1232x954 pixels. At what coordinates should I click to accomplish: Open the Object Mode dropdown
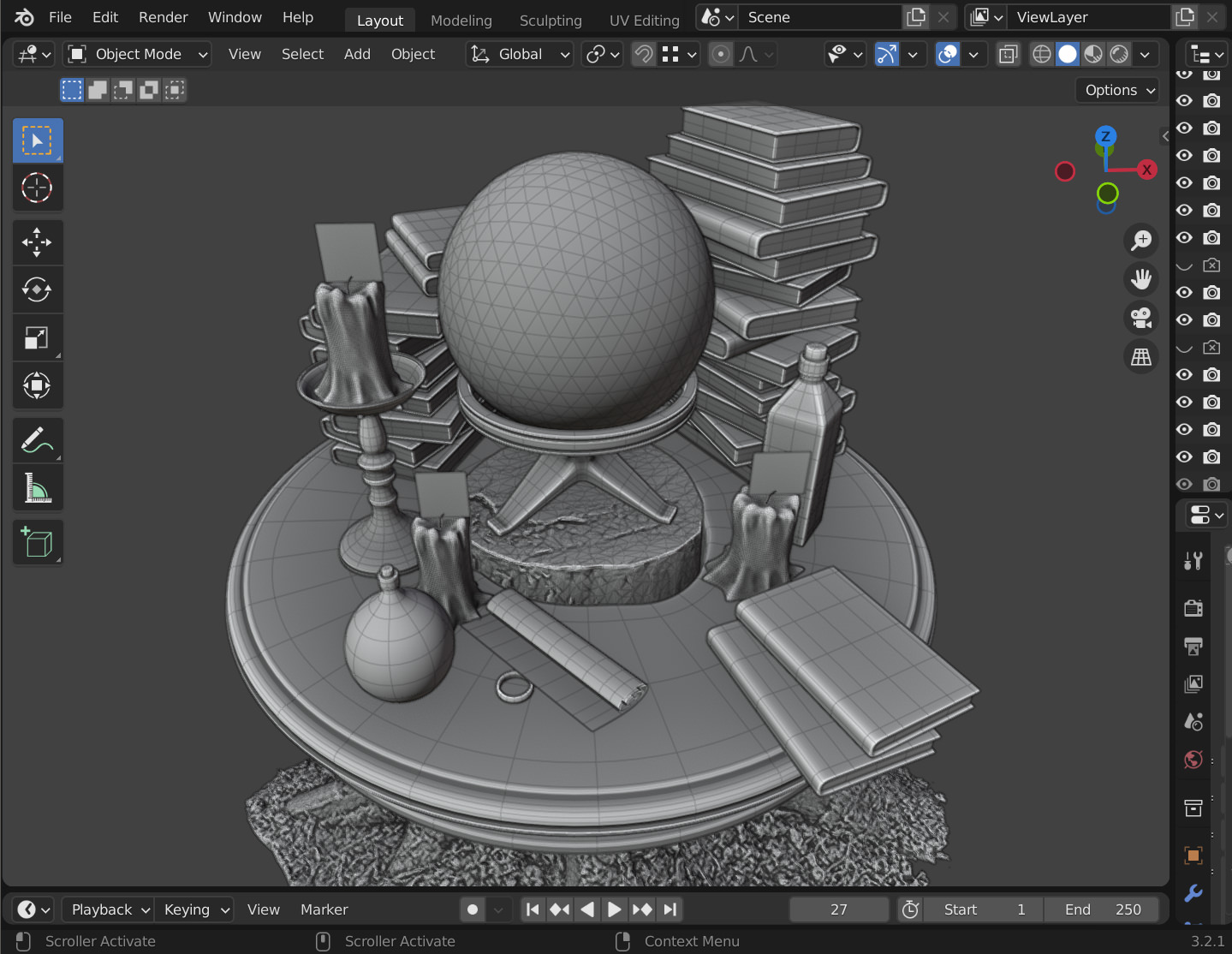click(x=136, y=54)
